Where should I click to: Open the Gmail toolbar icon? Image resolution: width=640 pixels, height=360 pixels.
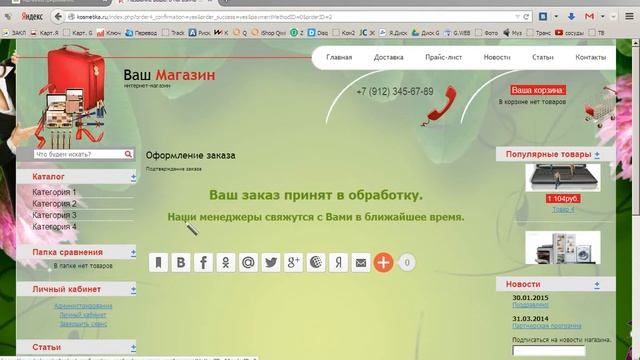click(x=589, y=16)
